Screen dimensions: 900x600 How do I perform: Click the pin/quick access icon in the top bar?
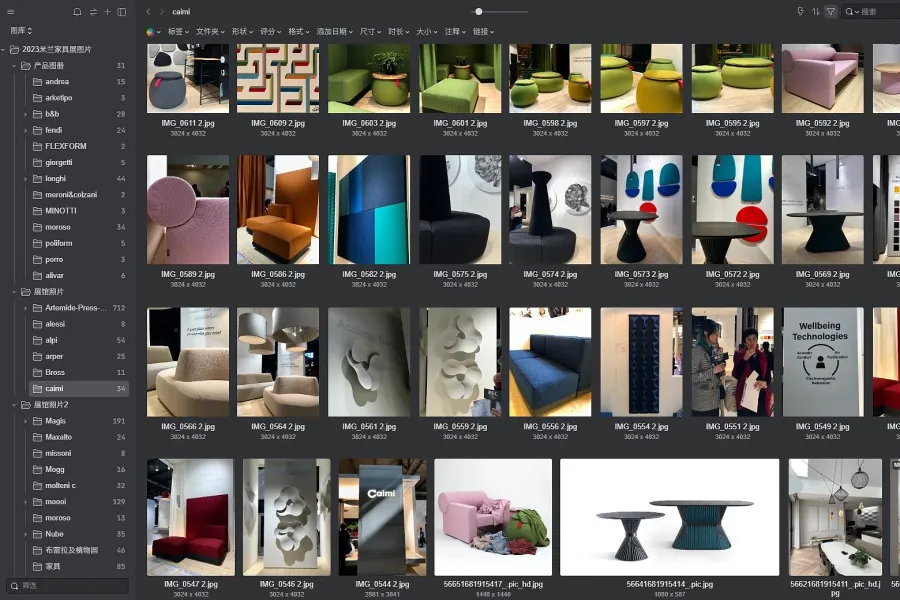pyautogui.click(x=800, y=11)
